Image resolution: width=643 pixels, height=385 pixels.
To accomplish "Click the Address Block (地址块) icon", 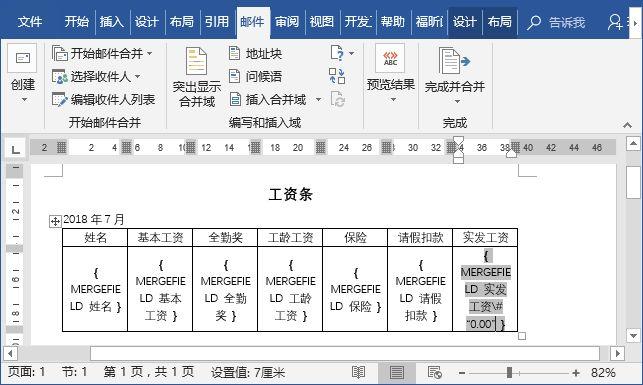I will 234,53.
